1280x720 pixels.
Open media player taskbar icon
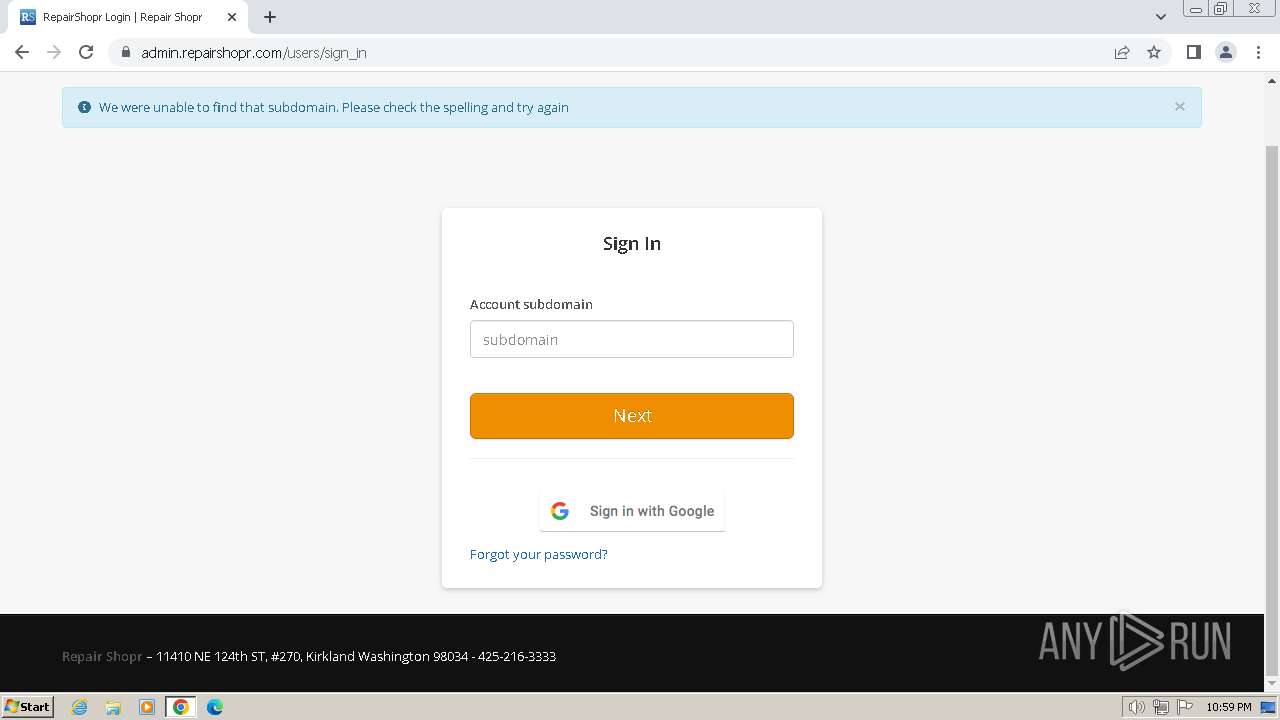147,707
